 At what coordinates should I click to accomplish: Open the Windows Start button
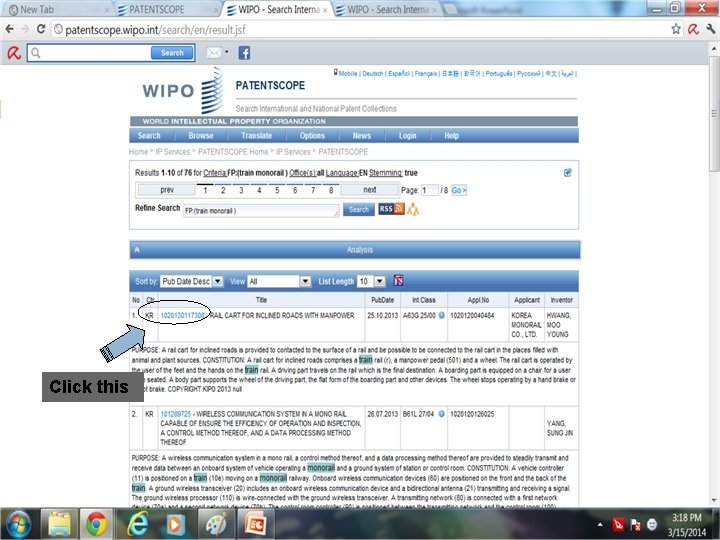coord(18,524)
